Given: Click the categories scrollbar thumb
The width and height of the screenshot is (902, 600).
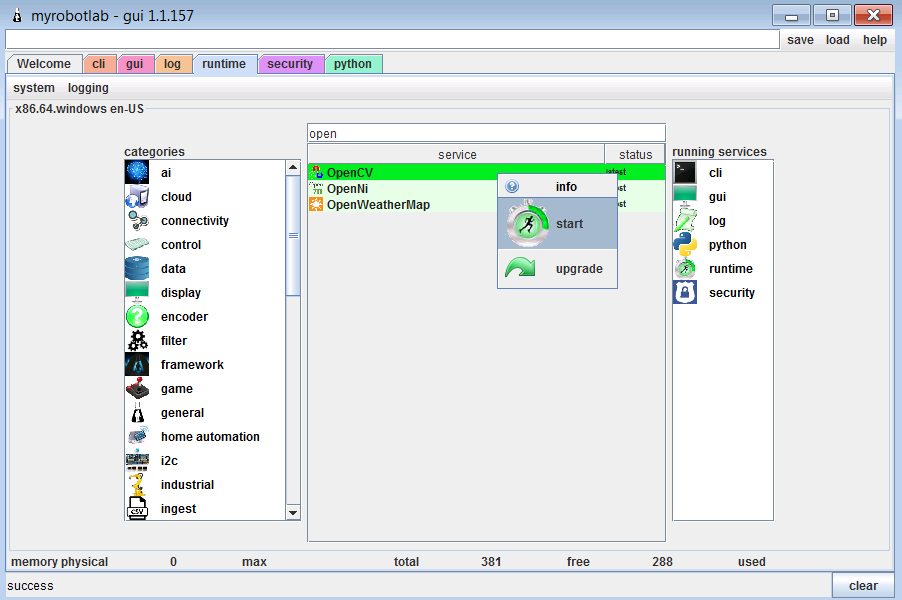Looking at the screenshot, I should (293, 235).
